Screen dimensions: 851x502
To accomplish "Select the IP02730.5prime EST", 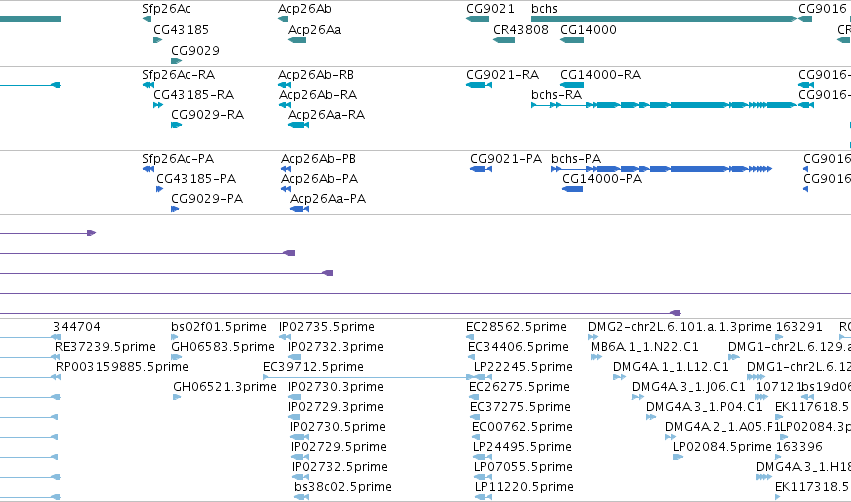I will (x=300, y=437).
